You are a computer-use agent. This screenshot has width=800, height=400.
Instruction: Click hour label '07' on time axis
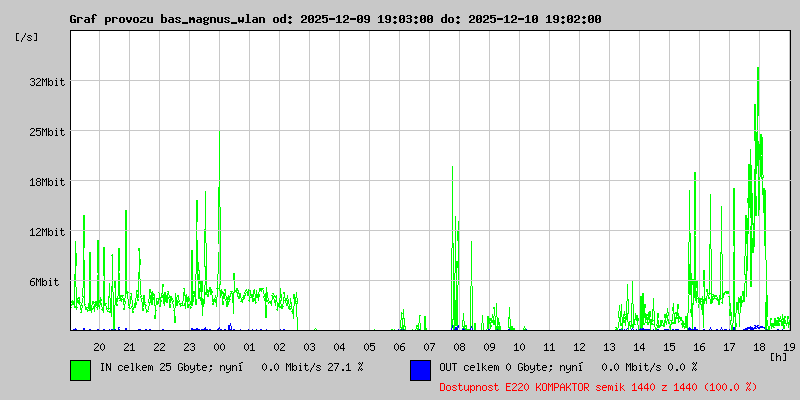[x=430, y=347]
